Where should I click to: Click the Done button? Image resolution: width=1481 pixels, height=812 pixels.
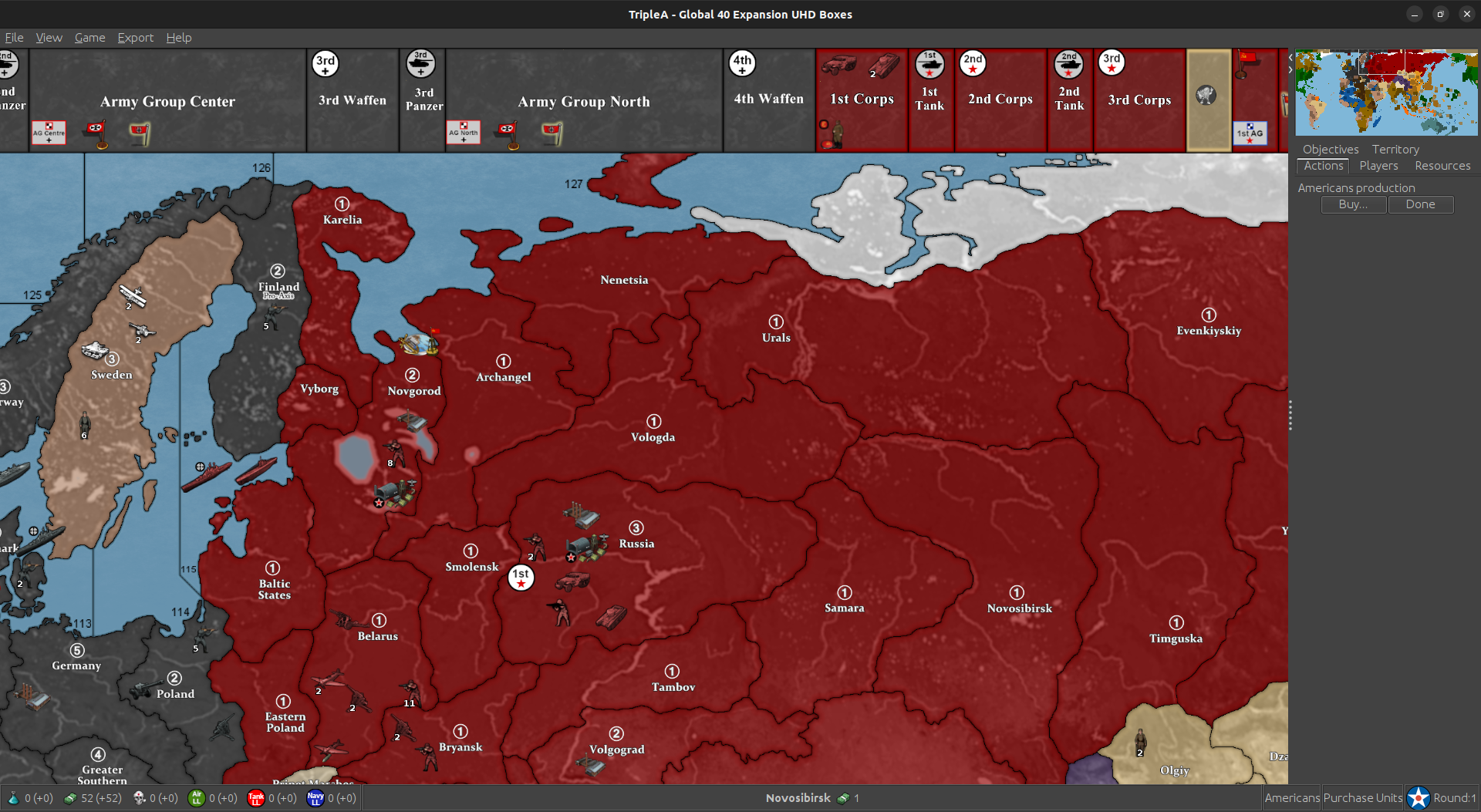point(1420,204)
